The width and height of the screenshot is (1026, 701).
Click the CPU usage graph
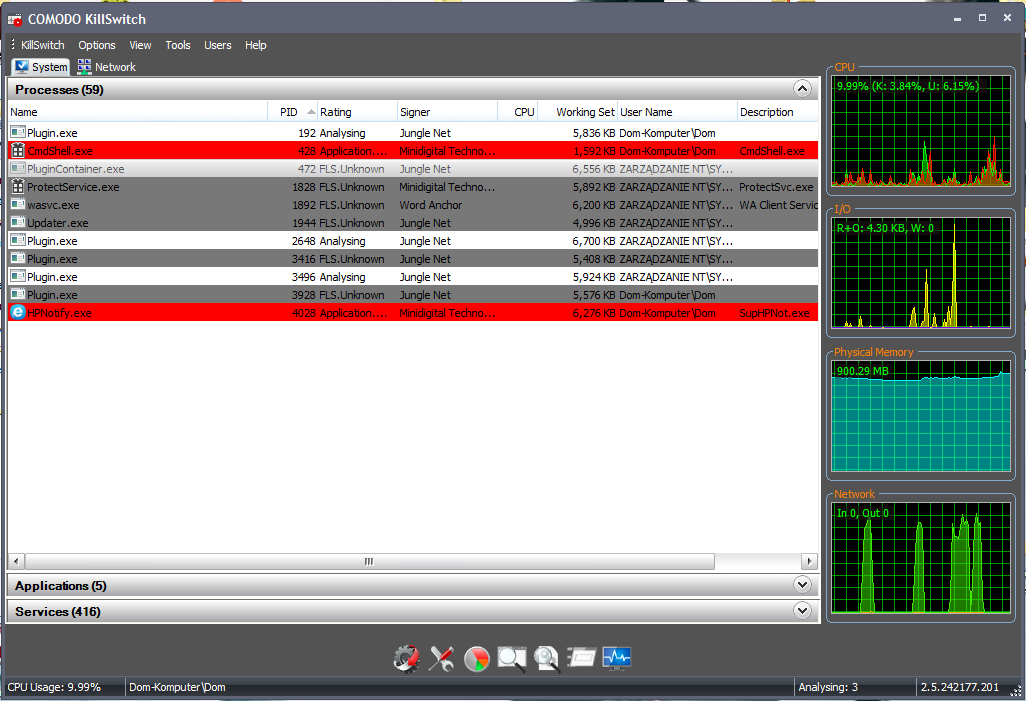(921, 131)
